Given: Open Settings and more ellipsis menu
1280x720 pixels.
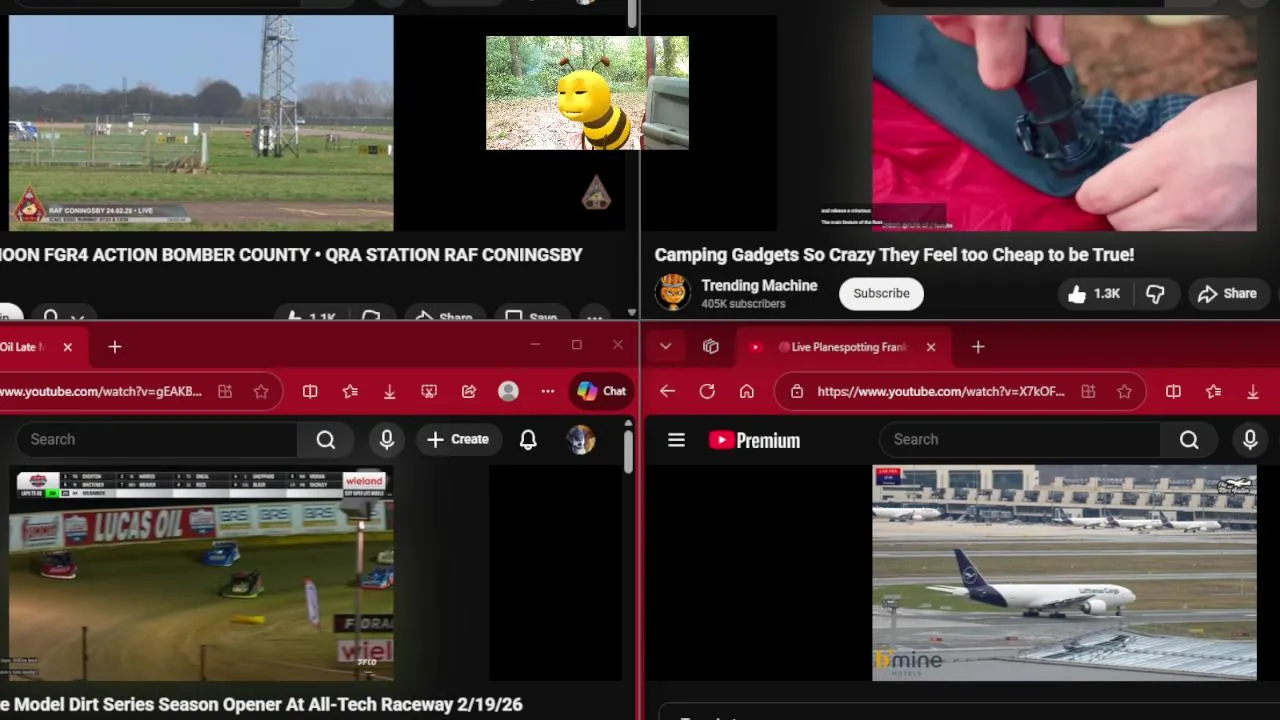Looking at the screenshot, I should click(548, 392).
